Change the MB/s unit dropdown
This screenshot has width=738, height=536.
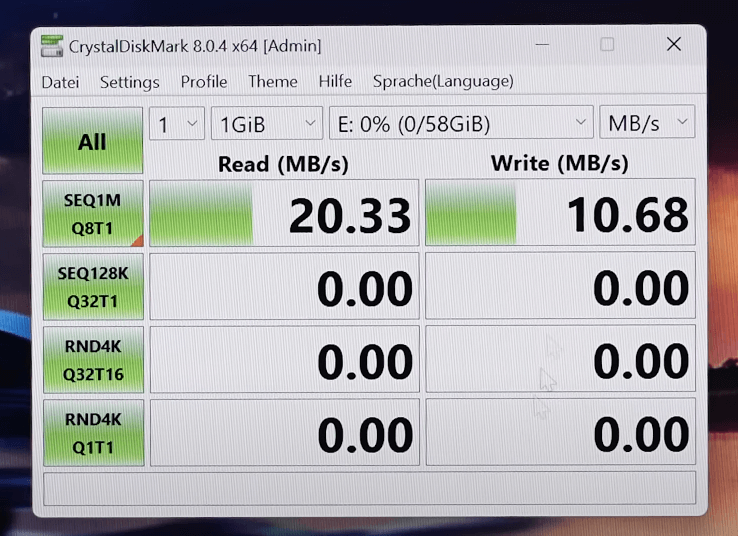click(x=647, y=124)
